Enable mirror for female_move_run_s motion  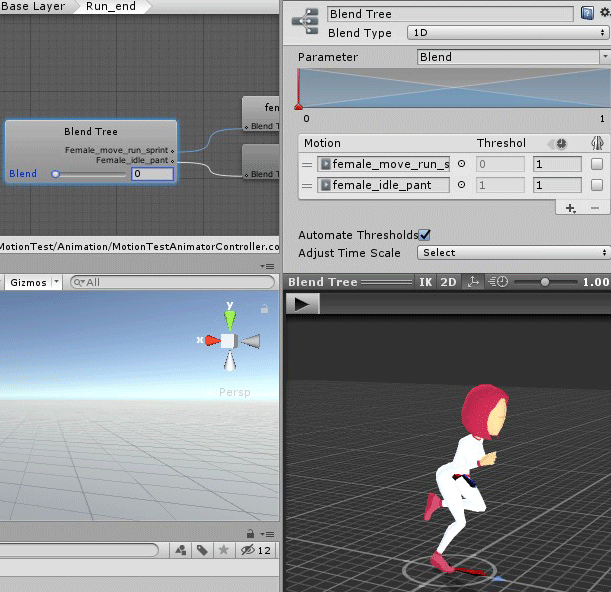597,164
